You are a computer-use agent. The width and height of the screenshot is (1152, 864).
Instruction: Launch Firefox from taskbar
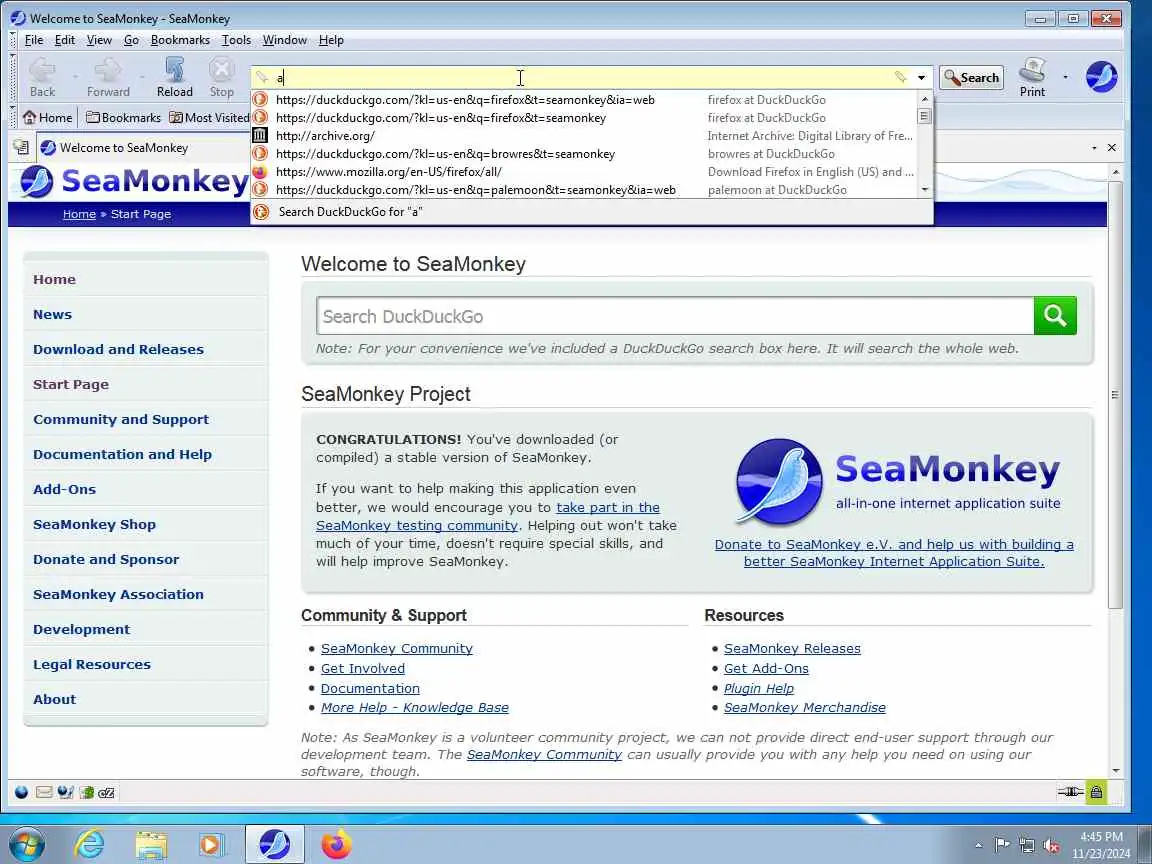point(336,845)
